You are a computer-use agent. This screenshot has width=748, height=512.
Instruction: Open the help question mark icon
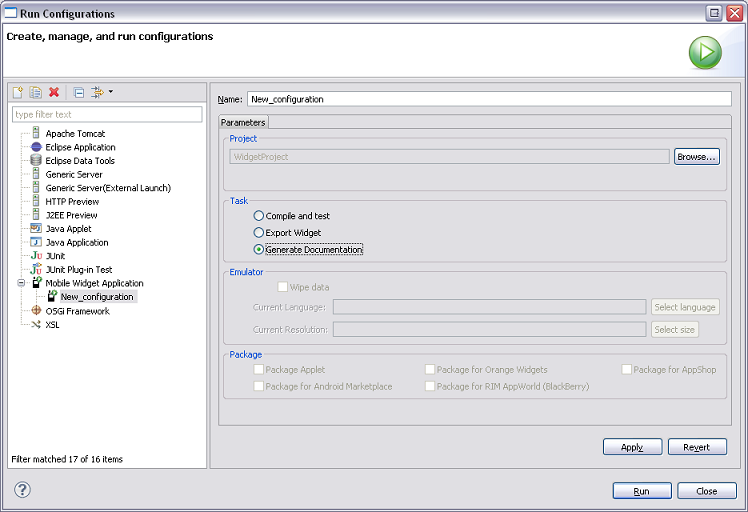point(22,490)
